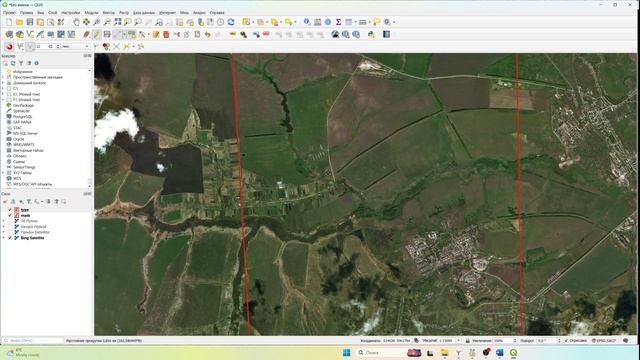Click the Save Project floppy icon
The height and width of the screenshot is (360, 640).
[x=30, y=22]
